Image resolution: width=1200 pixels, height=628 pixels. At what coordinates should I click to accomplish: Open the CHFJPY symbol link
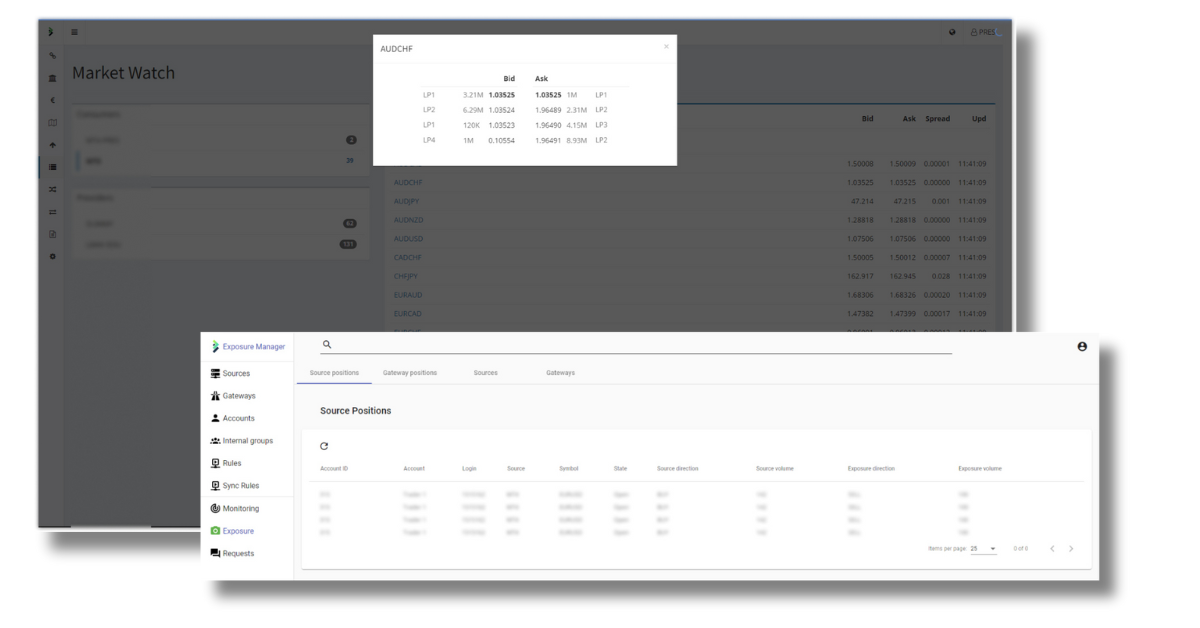click(407, 275)
